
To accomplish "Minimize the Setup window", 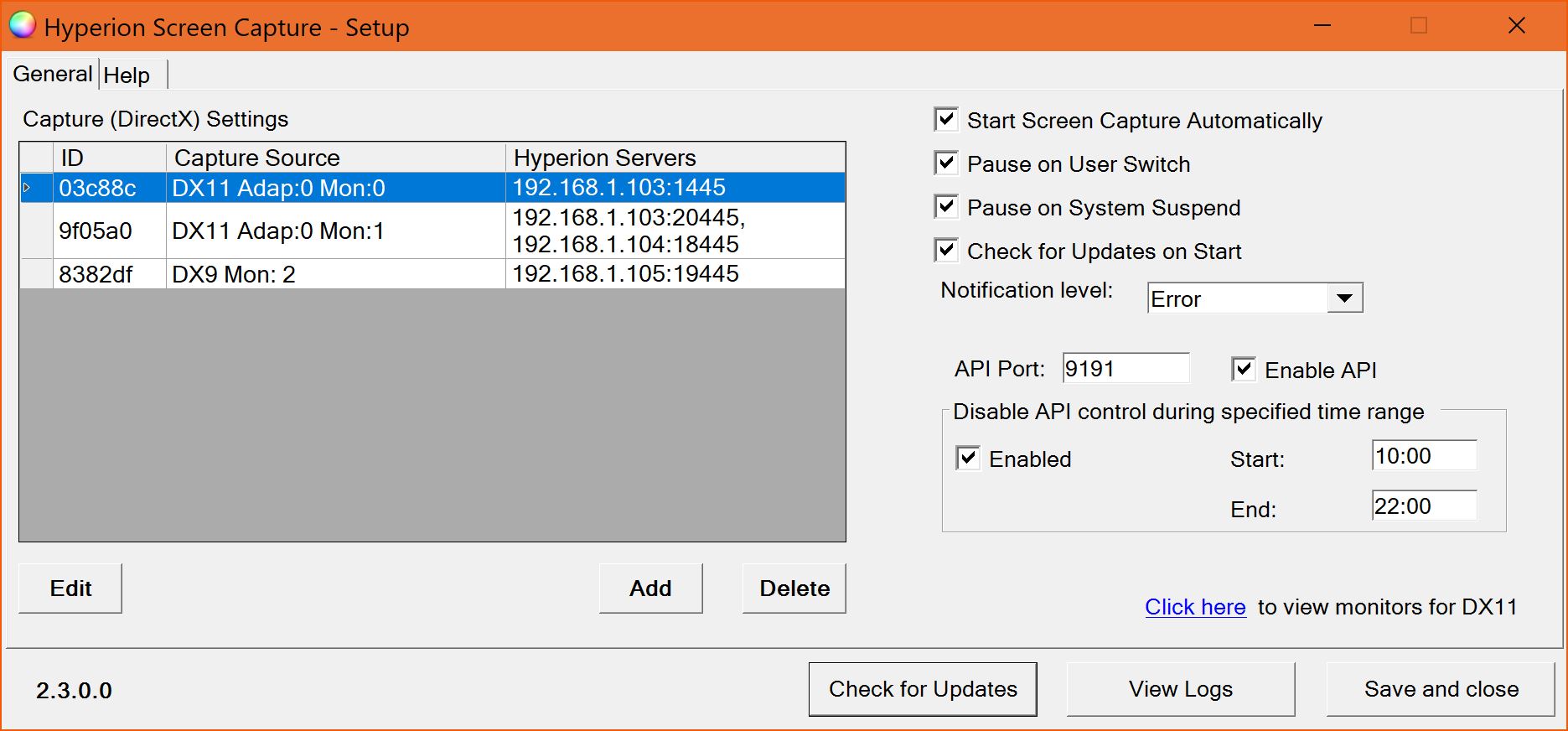I will [1322, 25].
